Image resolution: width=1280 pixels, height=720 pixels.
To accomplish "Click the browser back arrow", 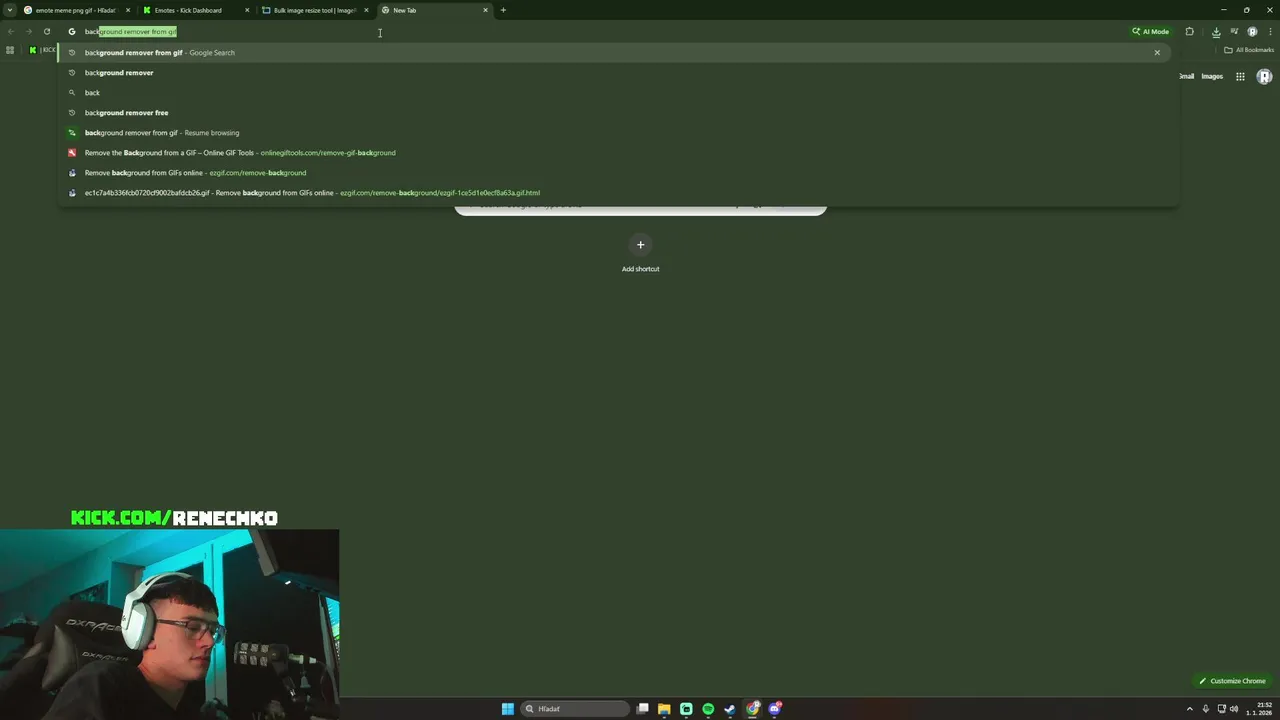I will [x=10, y=31].
